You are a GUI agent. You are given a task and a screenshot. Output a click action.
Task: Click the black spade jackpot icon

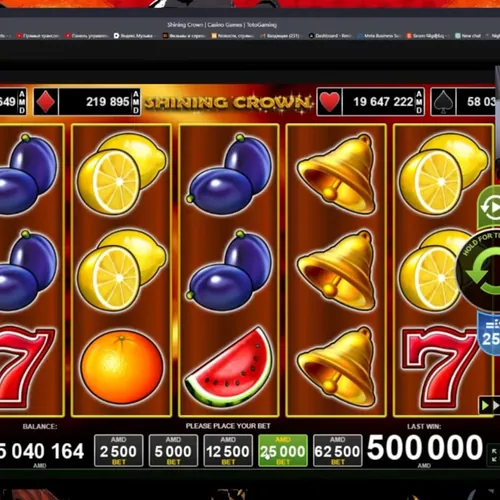pos(443,102)
